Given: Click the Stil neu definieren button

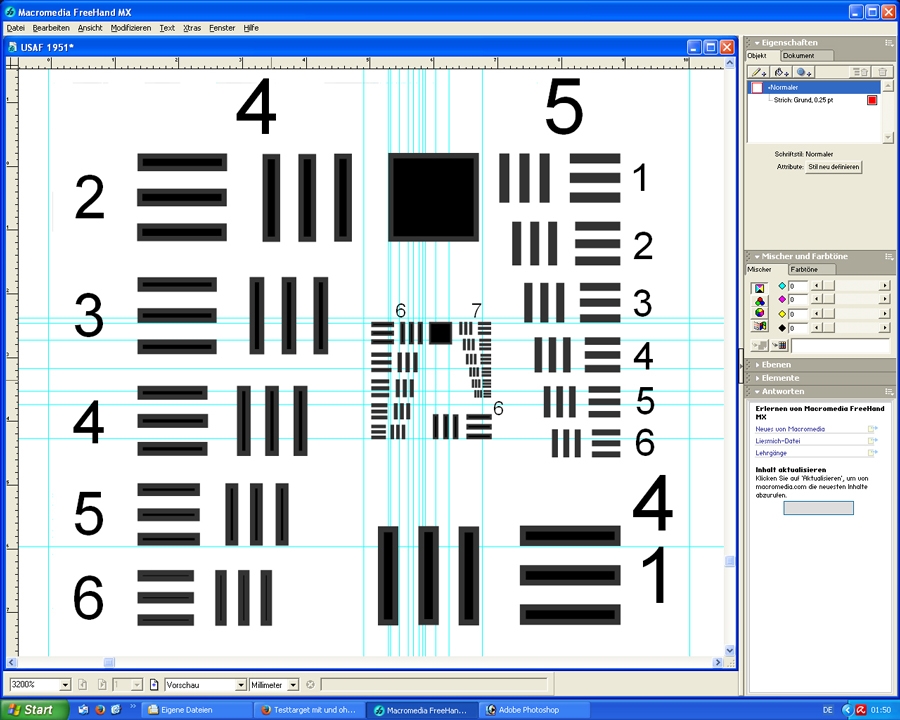Looking at the screenshot, I should pyautogui.click(x=834, y=167).
